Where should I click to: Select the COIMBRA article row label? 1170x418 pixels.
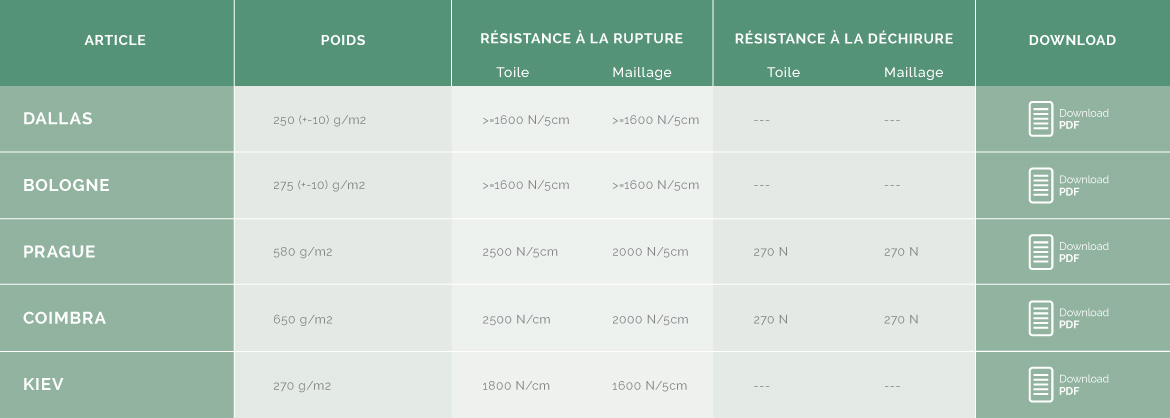(x=65, y=318)
